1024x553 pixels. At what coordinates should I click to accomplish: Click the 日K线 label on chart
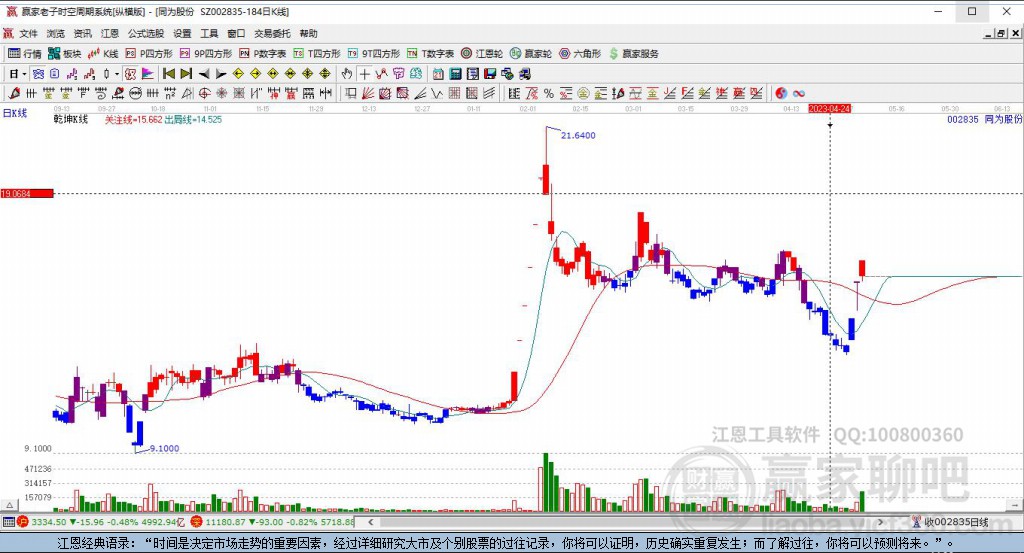[15, 113]
